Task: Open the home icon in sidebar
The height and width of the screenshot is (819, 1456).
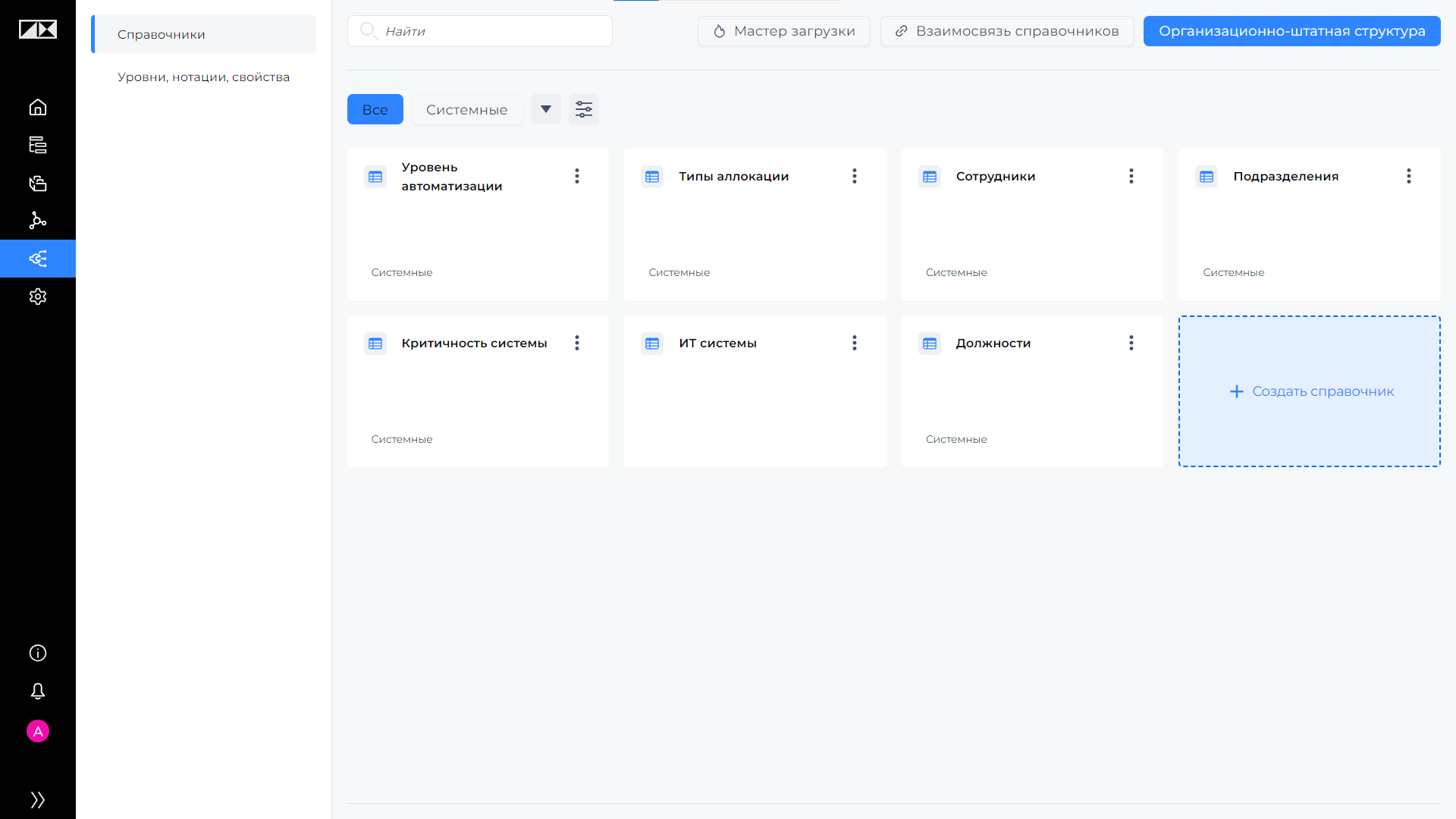Action: (x=38, y=107)
